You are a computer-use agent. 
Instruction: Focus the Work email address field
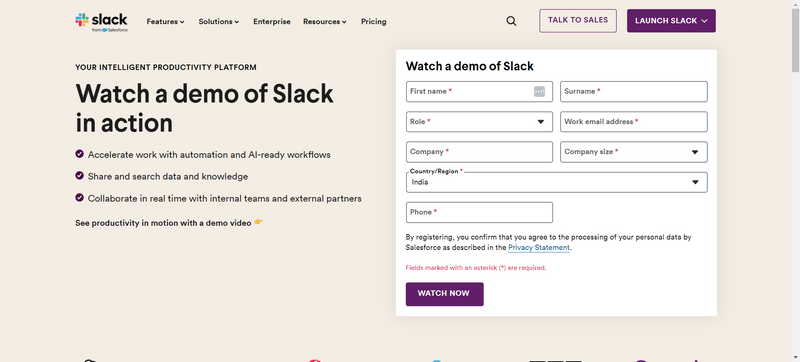(634, 122)
